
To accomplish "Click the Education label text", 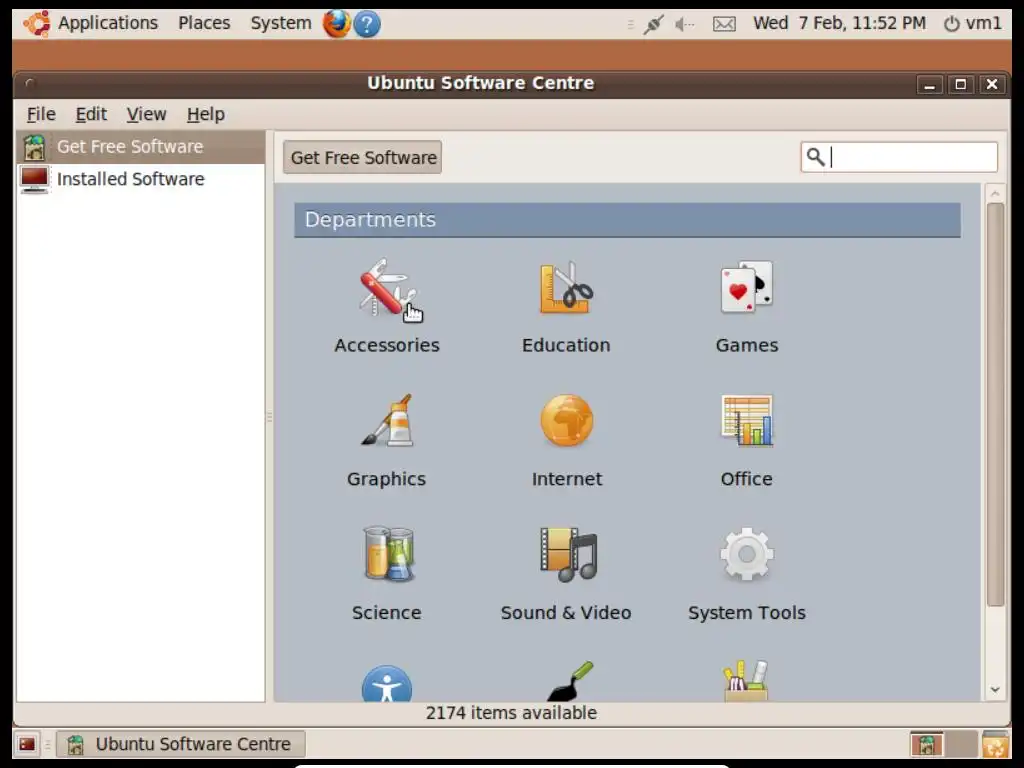I will tap(566, 345).
